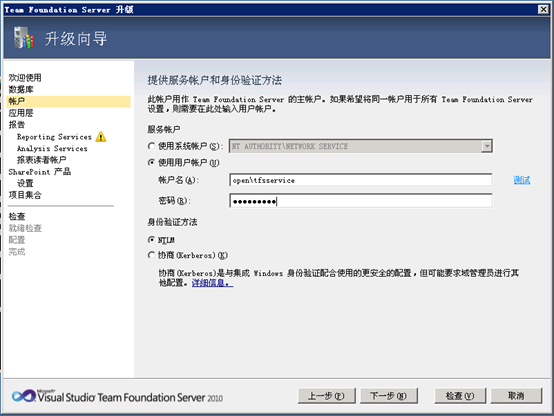Click heading 提供服务帐户和身份验证方法
This screenshot has height=416, width=554.
[214, 80]
